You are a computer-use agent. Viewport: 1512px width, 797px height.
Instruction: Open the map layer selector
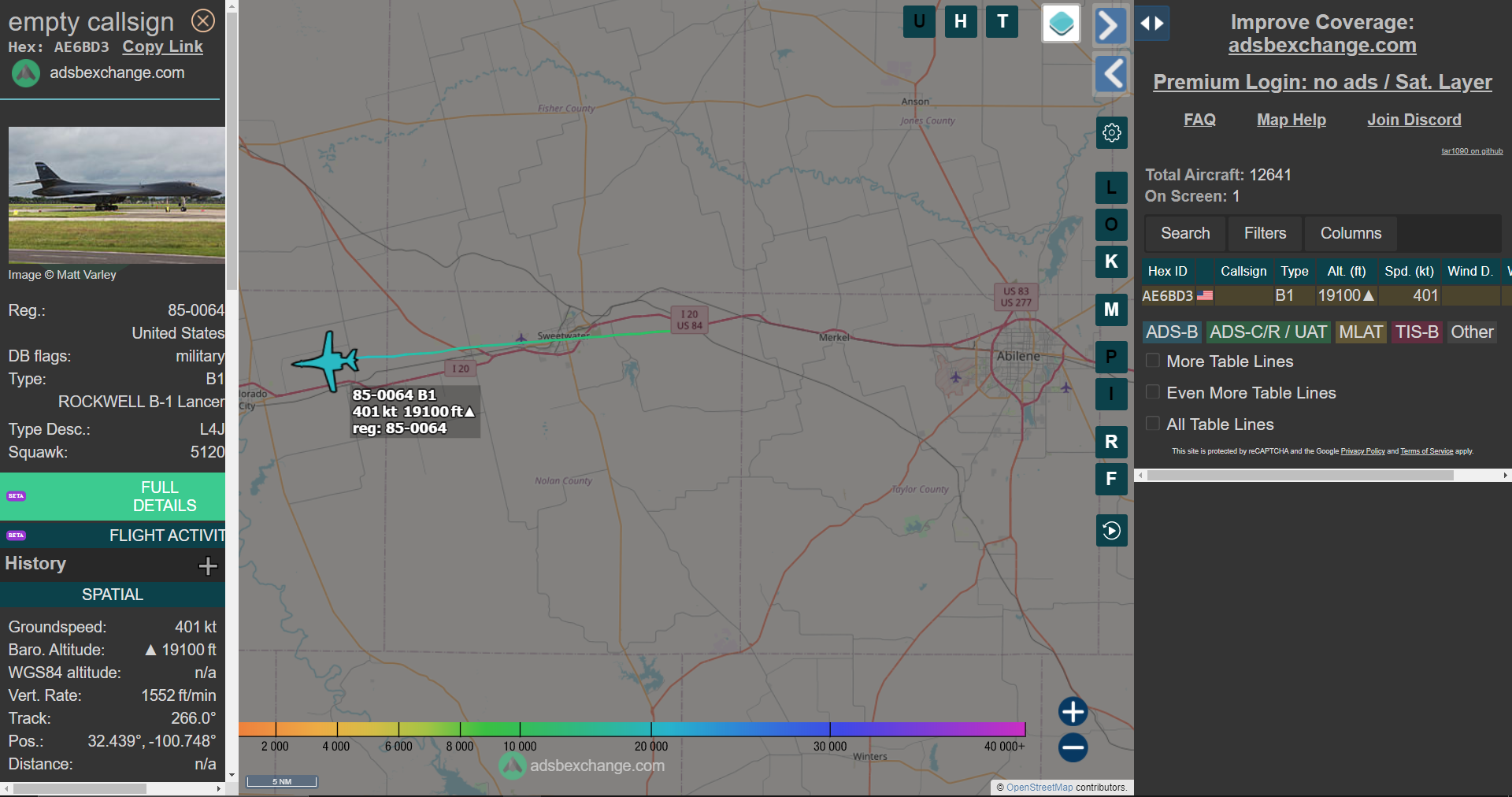pos(1061,24)
